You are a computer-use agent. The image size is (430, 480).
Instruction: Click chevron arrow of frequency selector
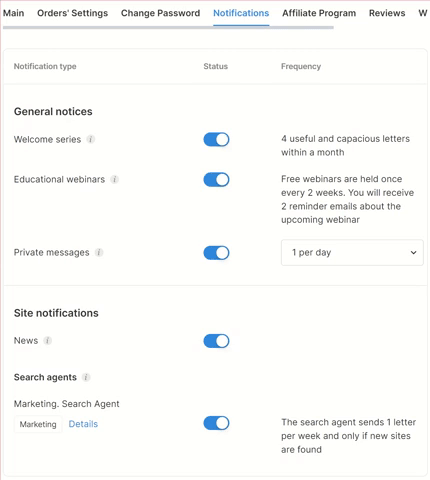pyautogui.click(x=413, y=253)
